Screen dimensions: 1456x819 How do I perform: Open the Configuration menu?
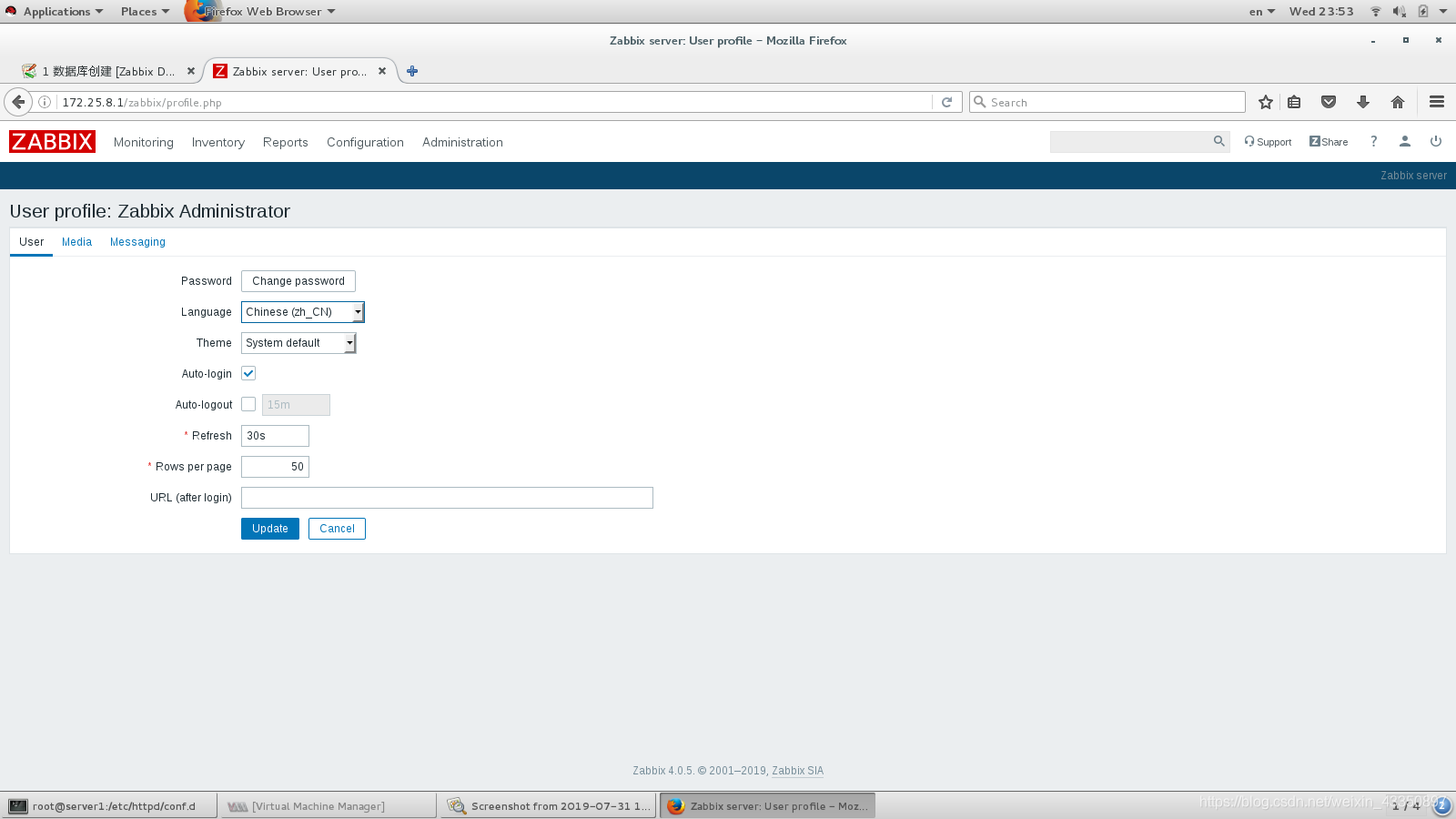point(365,142)
